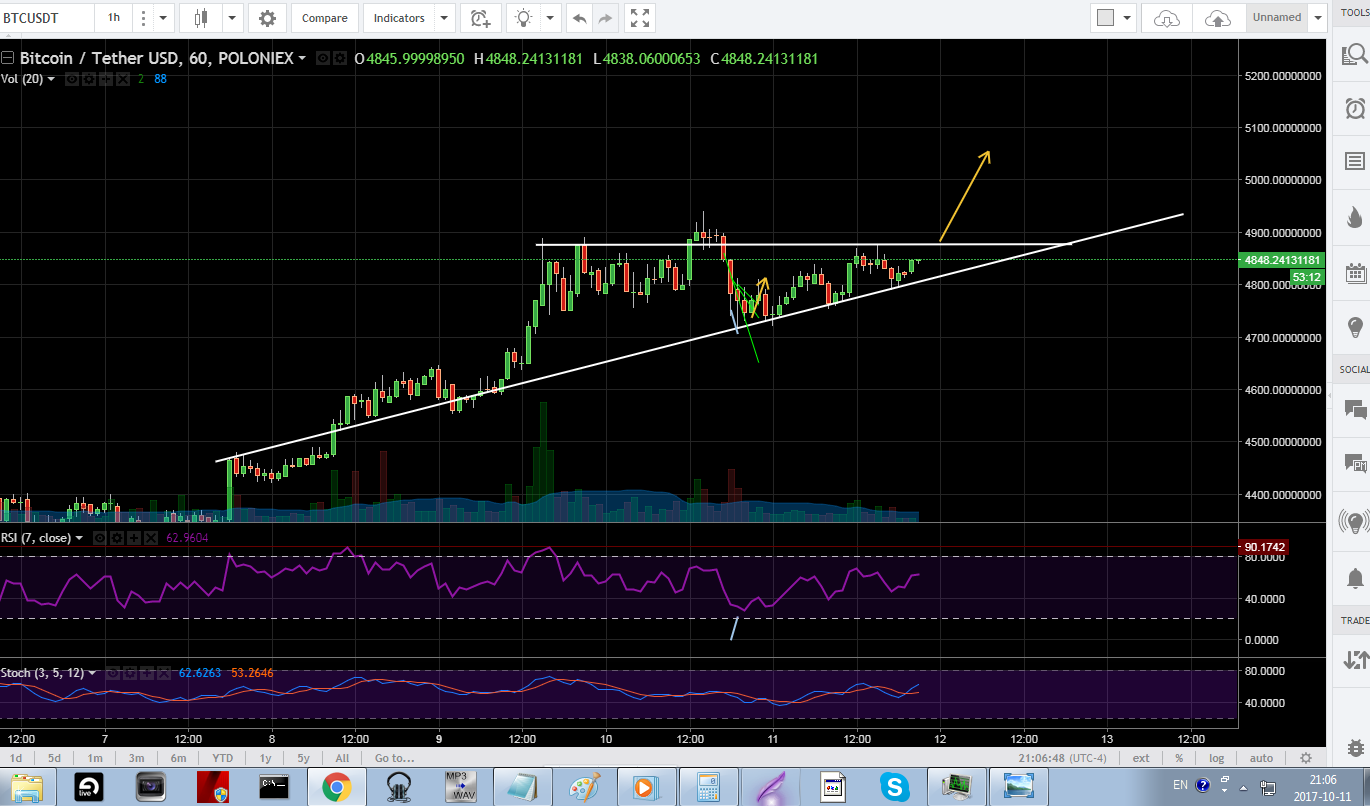Click the Compare button
Viewport: 1370px width, 806px height.
325,18
